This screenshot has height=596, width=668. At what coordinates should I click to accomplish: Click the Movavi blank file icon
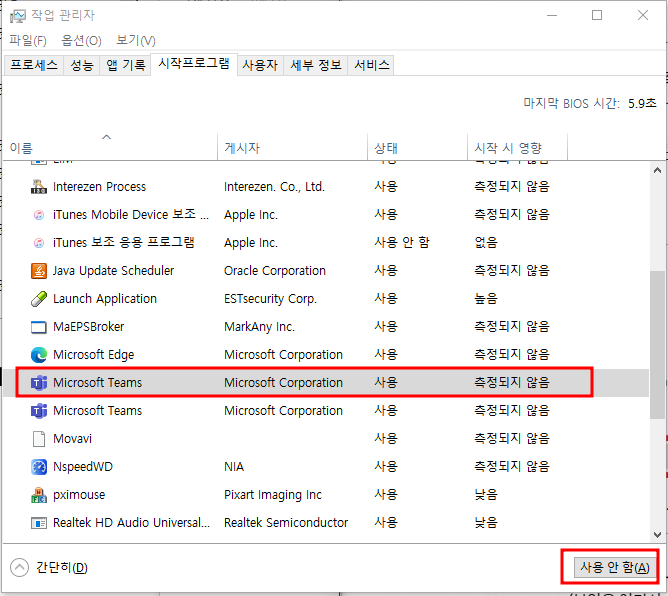(39, 438)
